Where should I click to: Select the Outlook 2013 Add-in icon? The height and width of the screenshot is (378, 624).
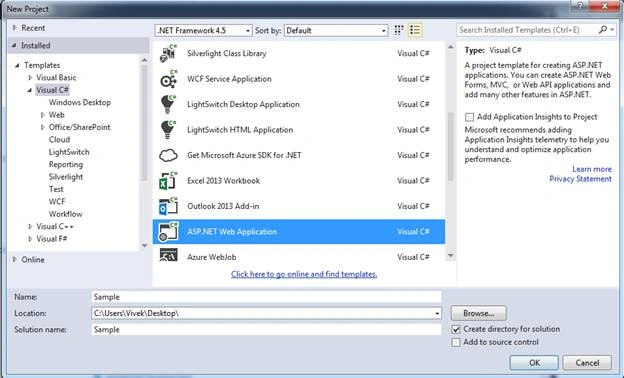pyautogui.click(x=168, y=207)
